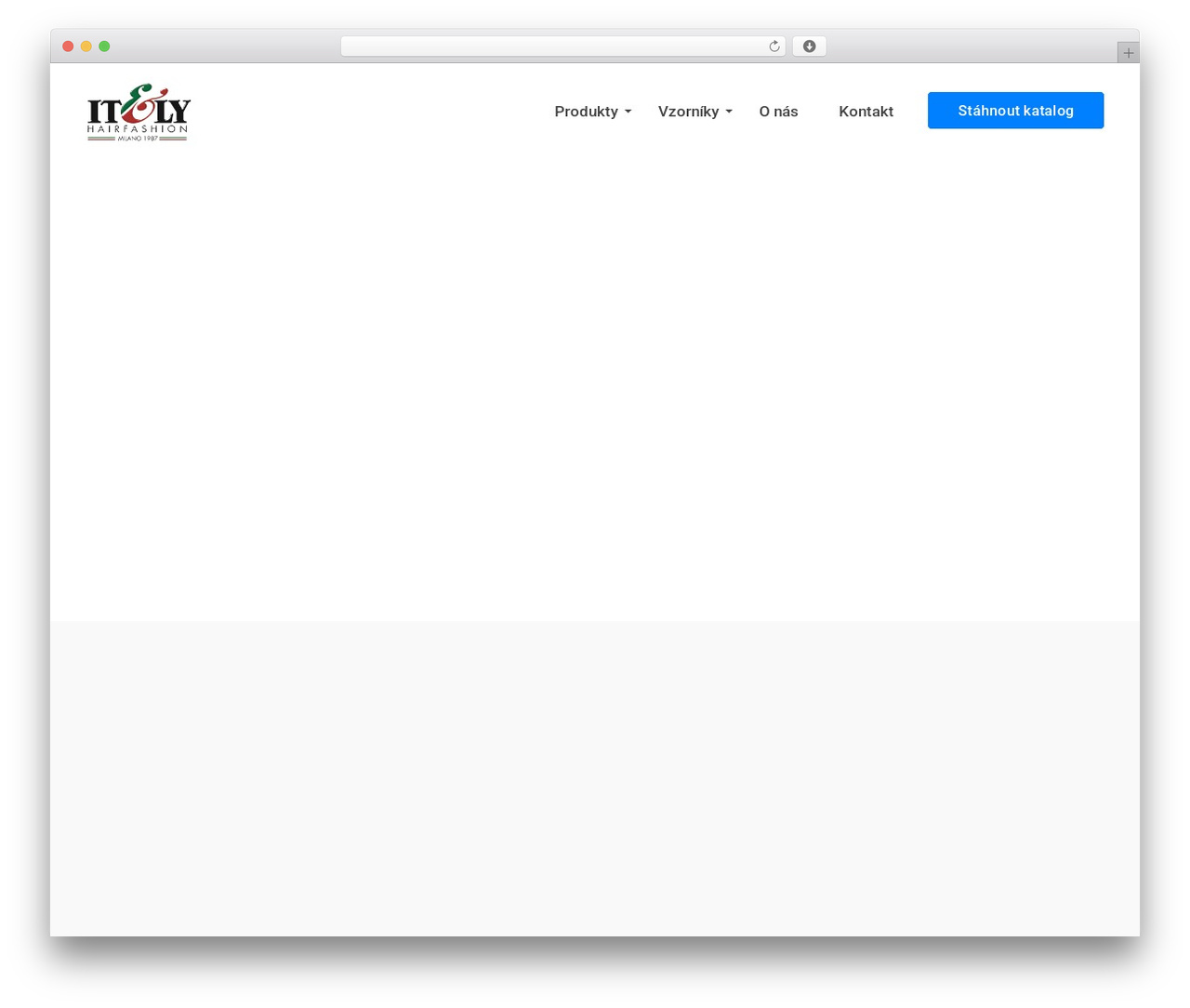
Task: Minimize the window using the yellow button
Action: pos(86,46)
